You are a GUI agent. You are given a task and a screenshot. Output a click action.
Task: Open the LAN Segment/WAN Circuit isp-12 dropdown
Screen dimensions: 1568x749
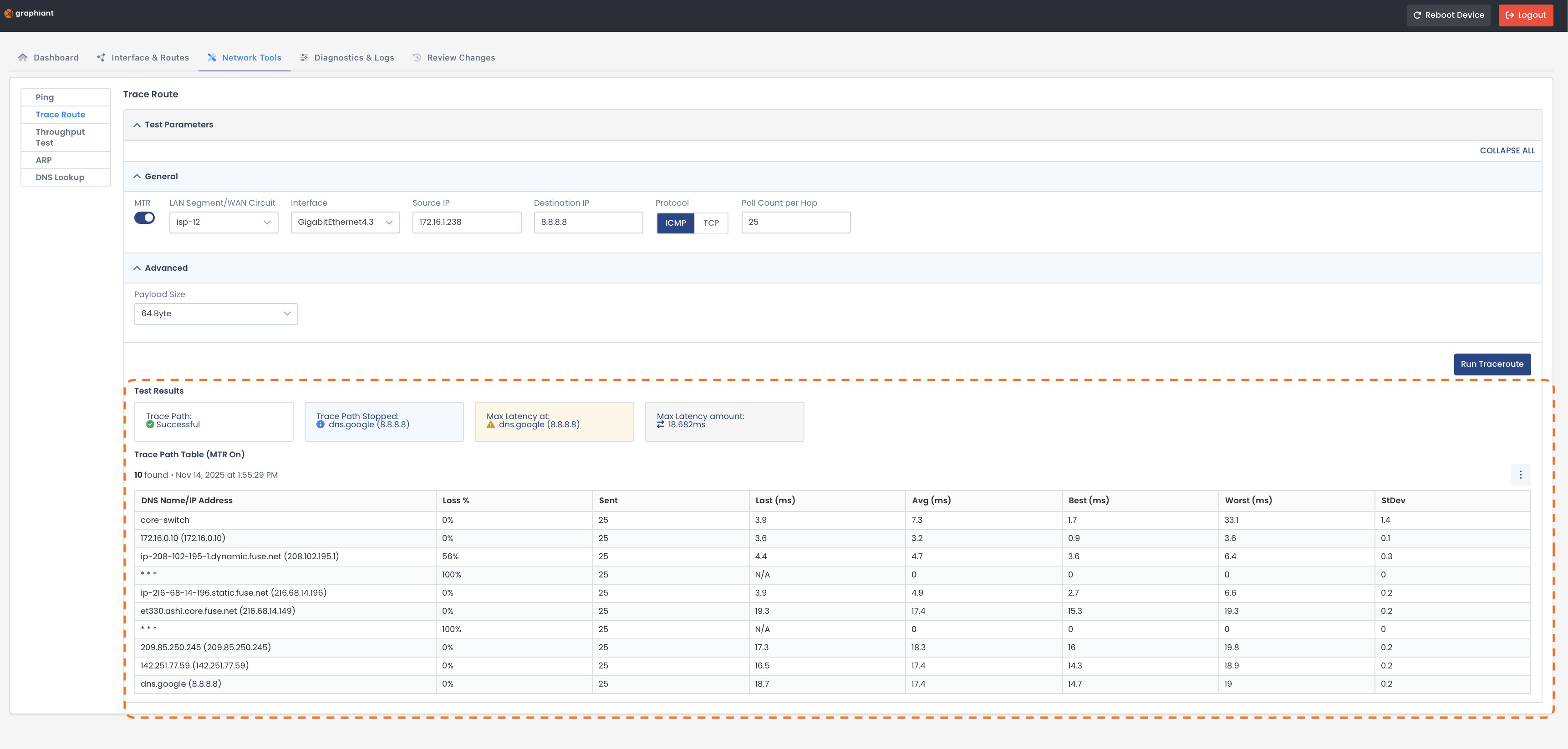click(224, 222)
